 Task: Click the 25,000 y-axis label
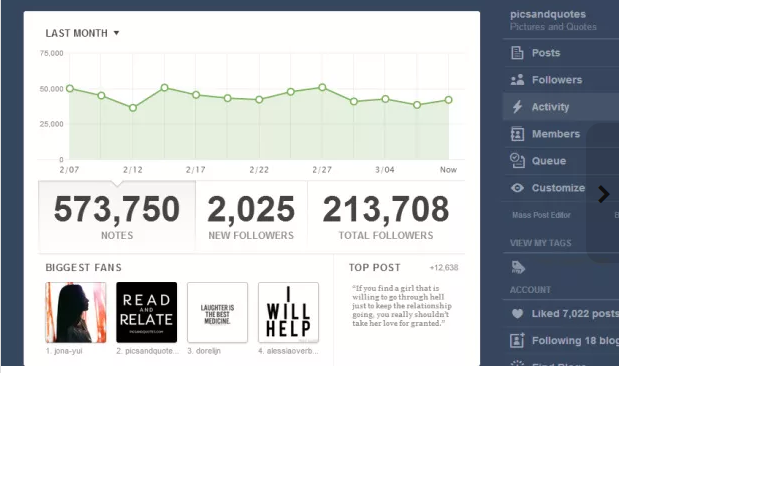(51, 124)
